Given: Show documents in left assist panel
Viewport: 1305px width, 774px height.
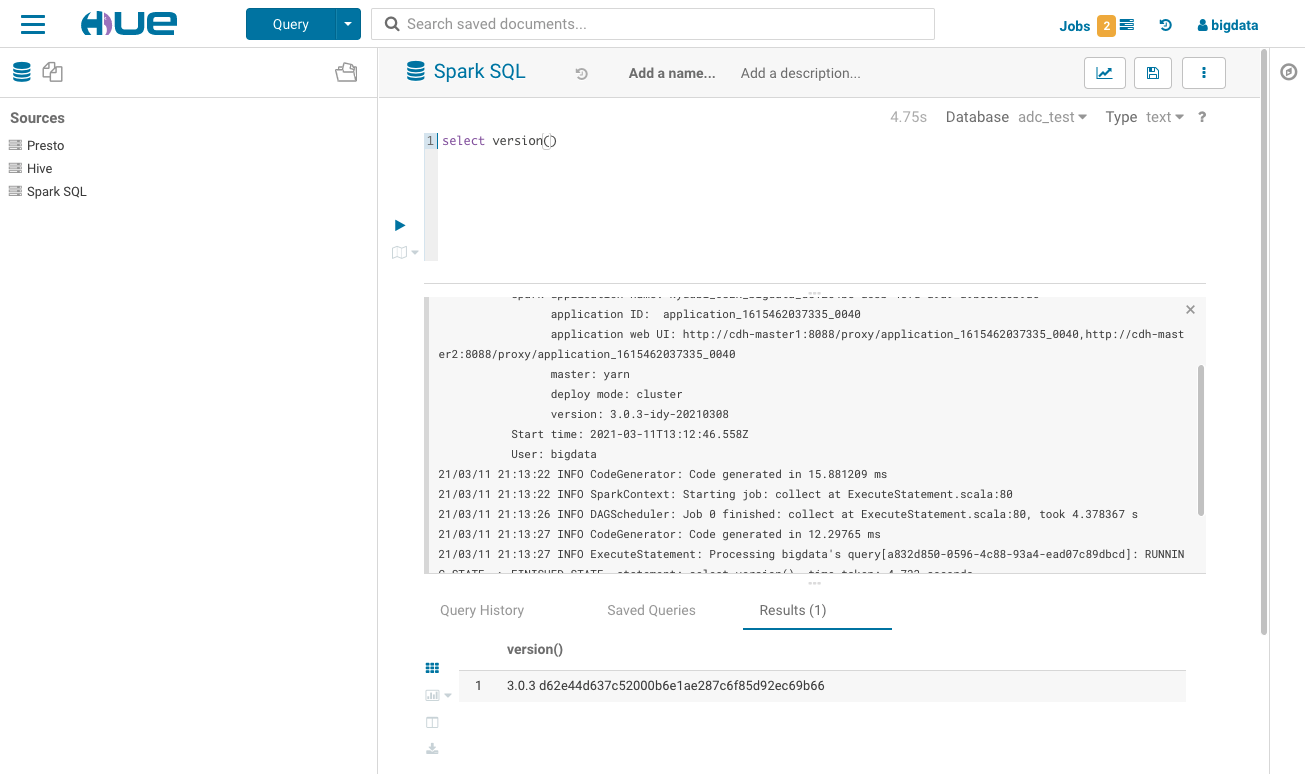Looking at the screenshot, I should pyautogui.click(x=53, y=72).
